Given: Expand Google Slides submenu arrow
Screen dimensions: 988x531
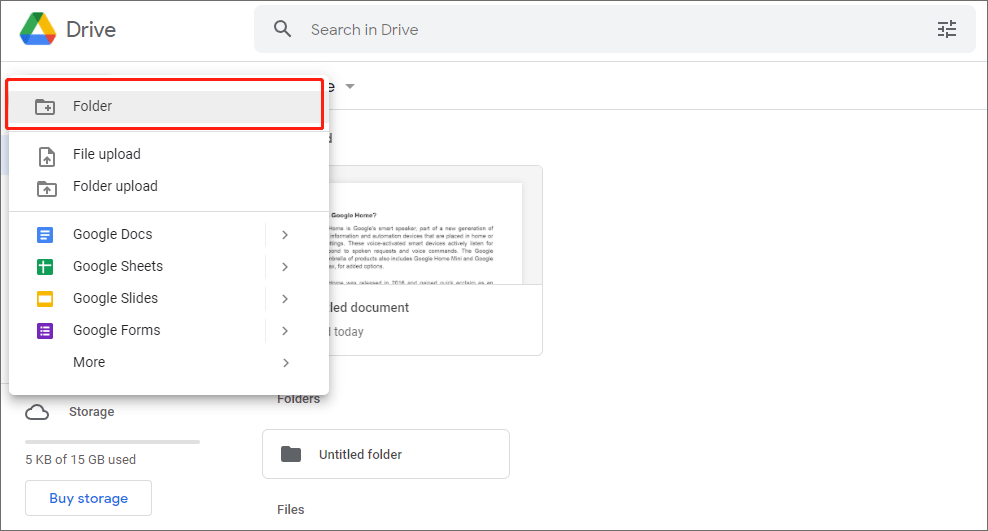Looking at the screenshot, I should [285, 299].
